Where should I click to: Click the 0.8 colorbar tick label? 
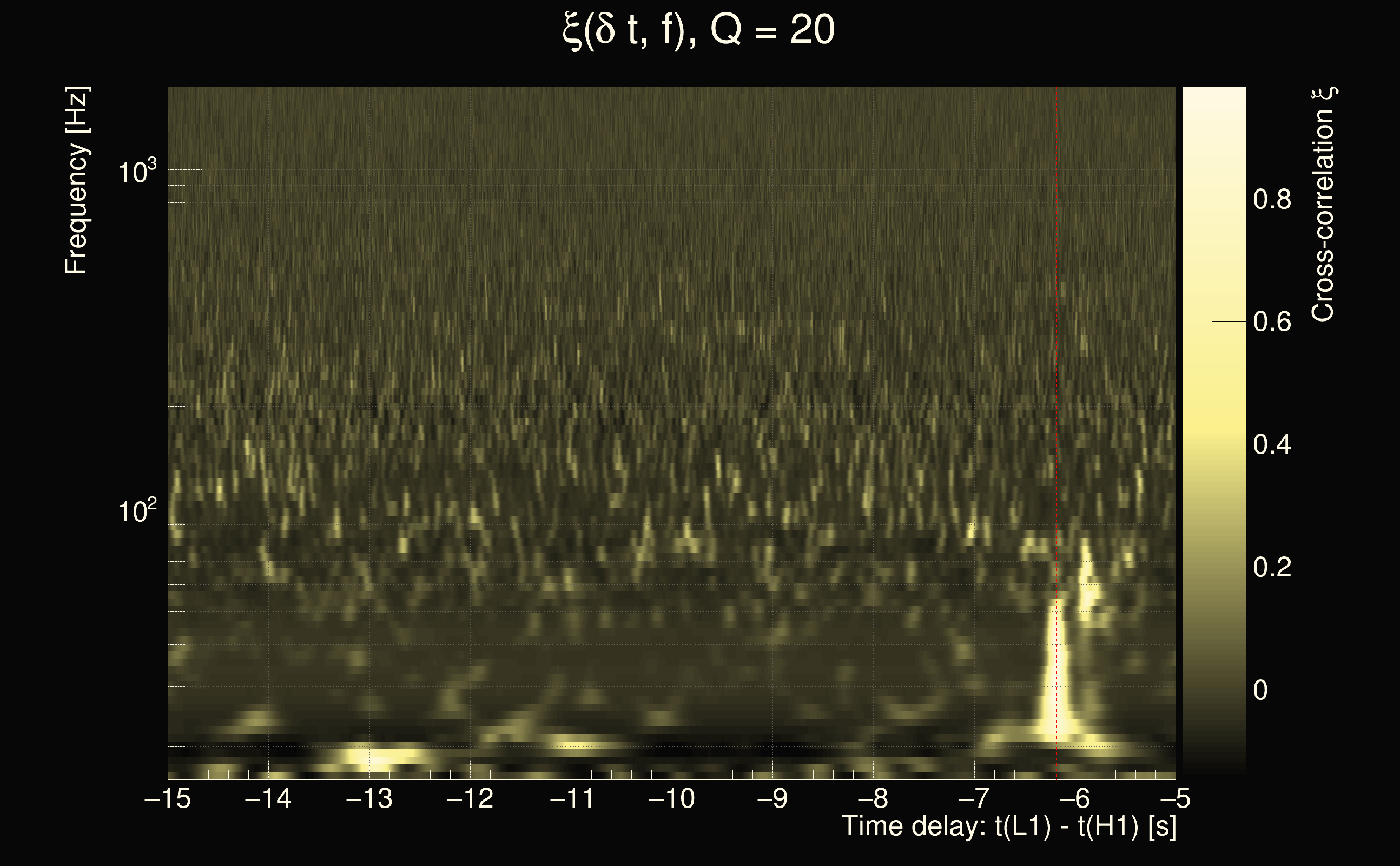(x=1272, y=200)
